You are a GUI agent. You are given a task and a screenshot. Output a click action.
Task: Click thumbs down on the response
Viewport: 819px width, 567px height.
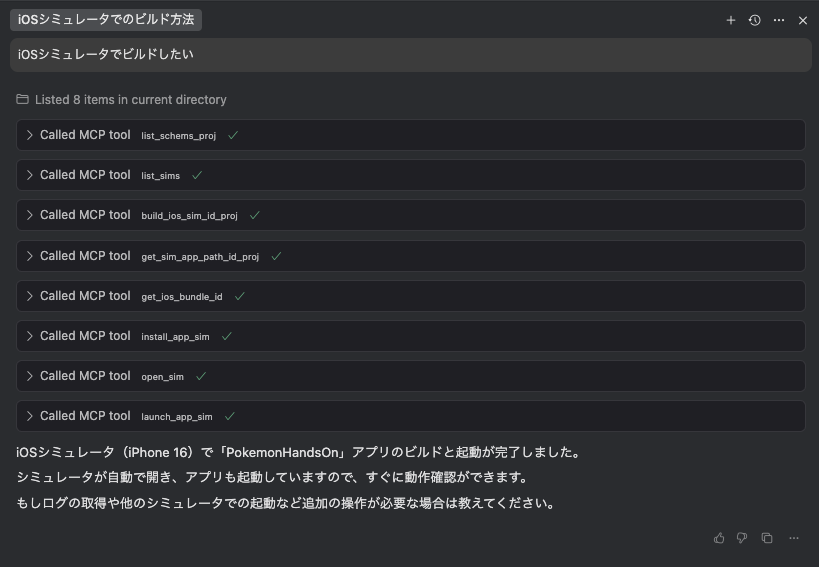click(742, 538)
